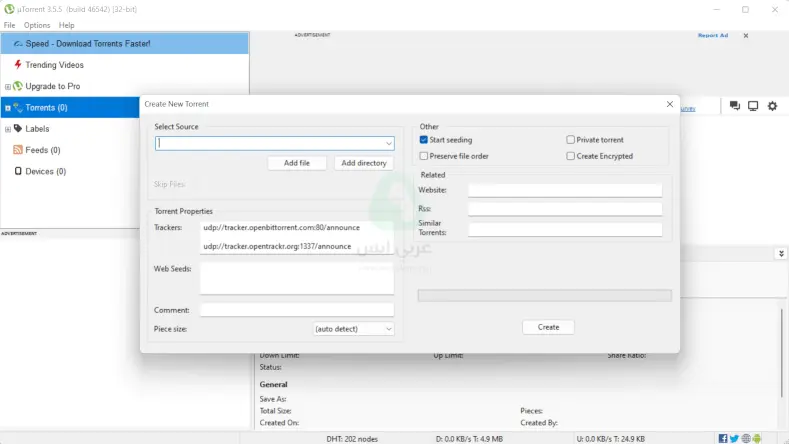Expand the Select Source combo box
This screenshot has width=789, height=444.
[389, 143]
